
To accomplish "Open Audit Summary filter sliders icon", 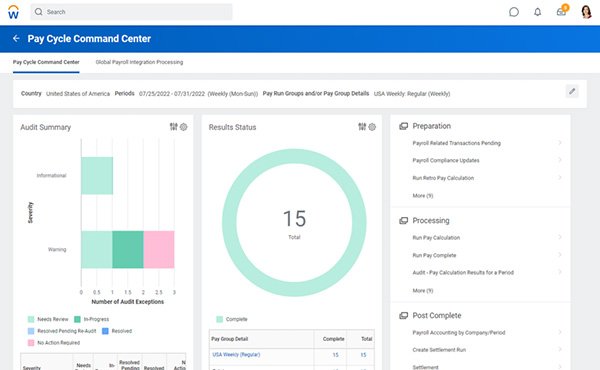I will pyautogui.click(x=174, y=127).
